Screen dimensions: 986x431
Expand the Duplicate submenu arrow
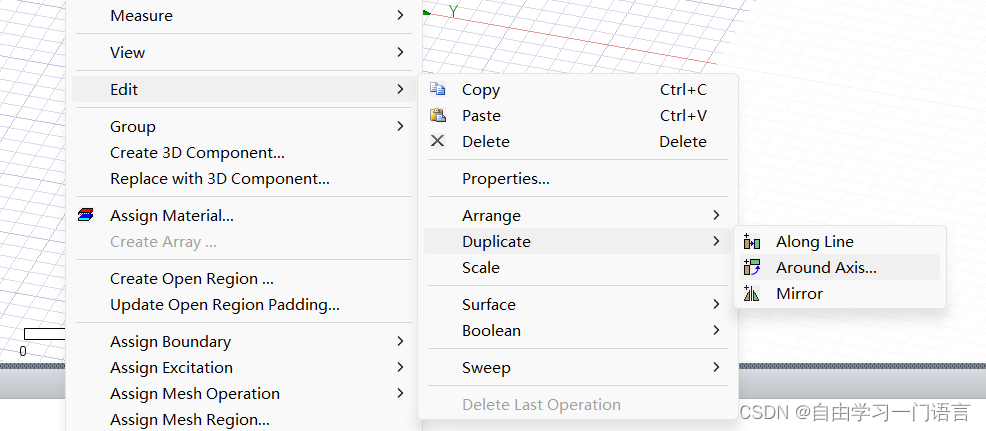click(x=716, y=241)
